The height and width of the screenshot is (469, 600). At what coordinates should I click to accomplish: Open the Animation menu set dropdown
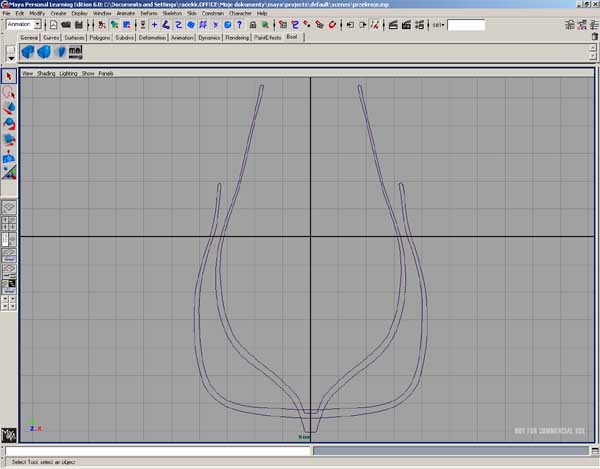[x=38, y=24]
